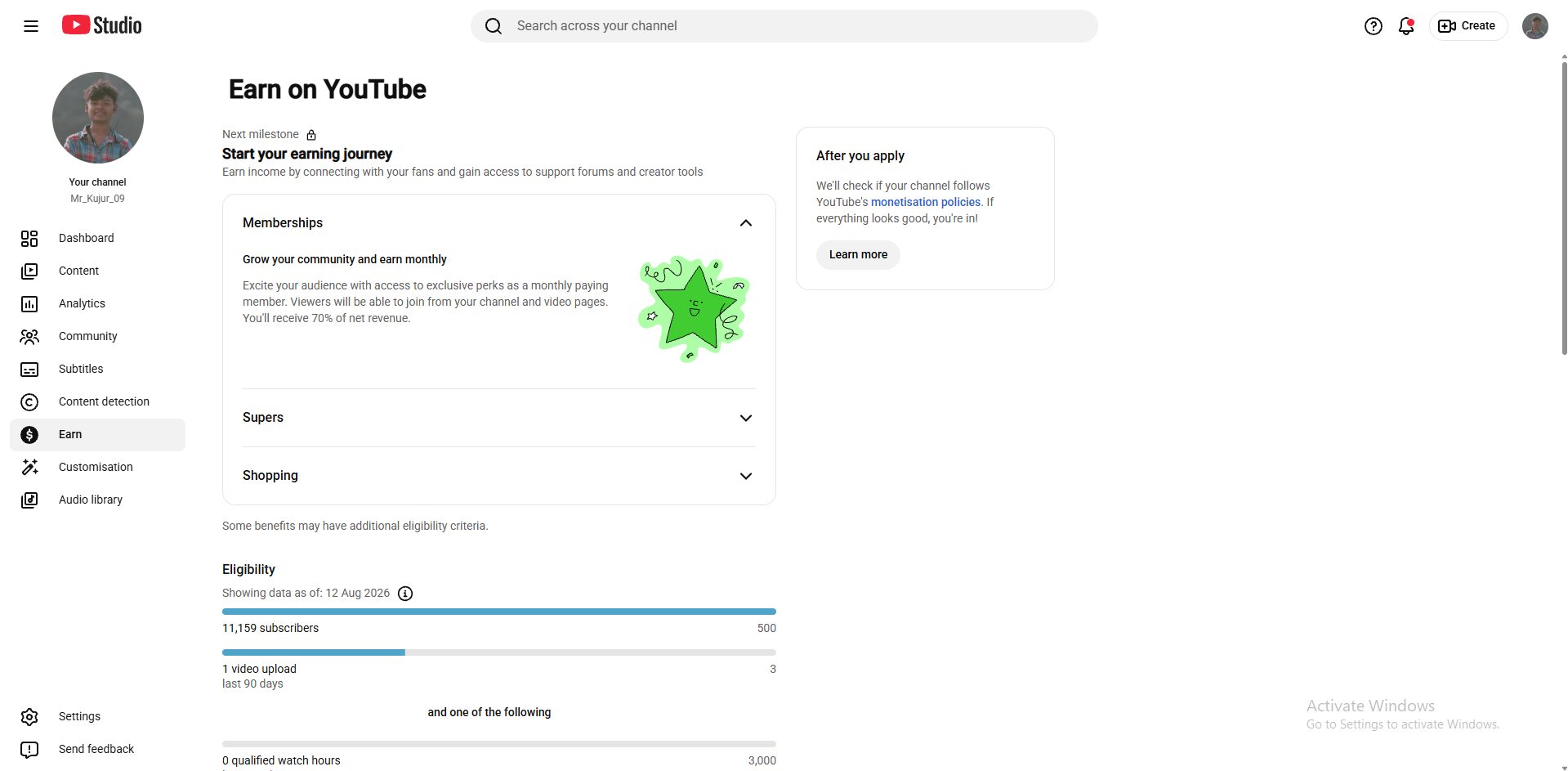Expand the Shopping section
The height and width of the screenshot is (771, 1568).
pyautogui.click(x=499, y=476)
